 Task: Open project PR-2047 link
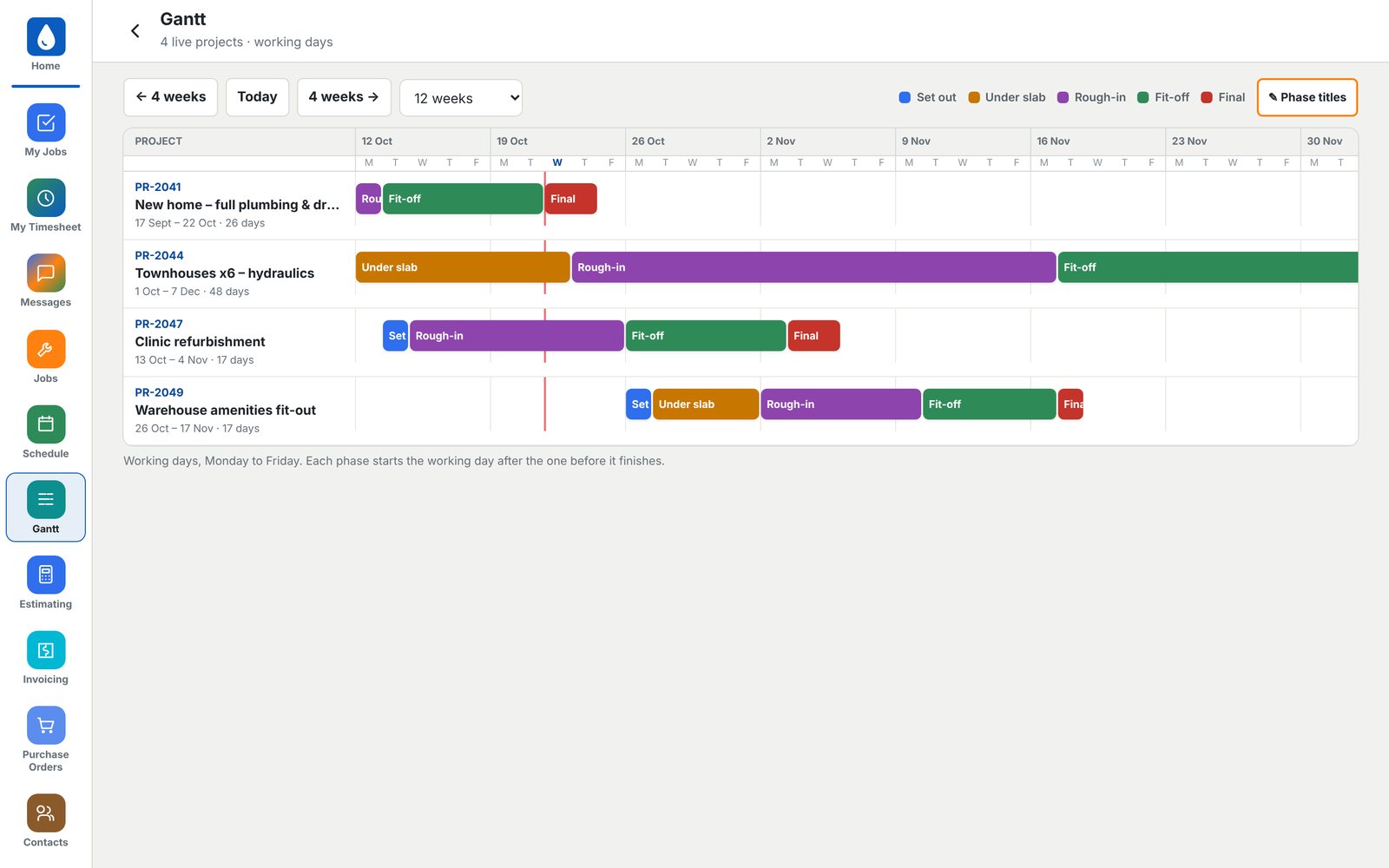pos(159,324)
